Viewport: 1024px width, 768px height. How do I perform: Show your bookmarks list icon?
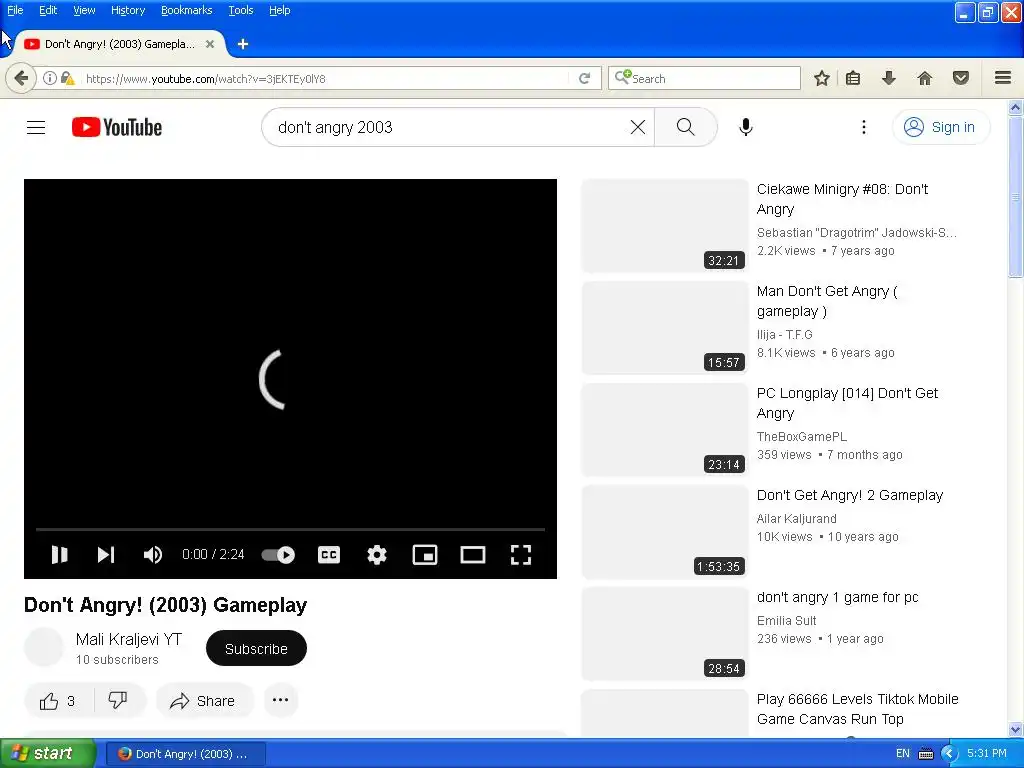point(853,78)
